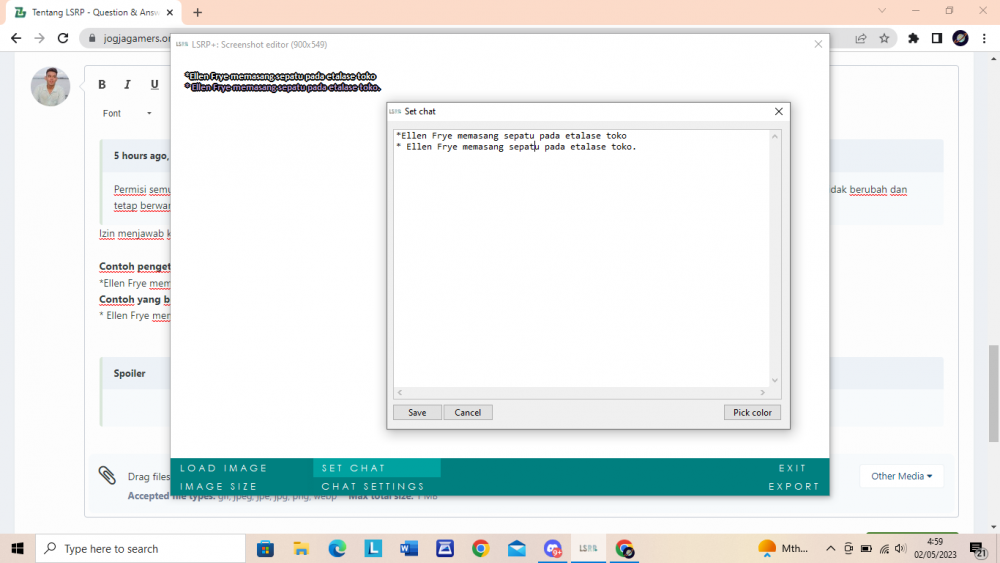Viewport: 1000px width, 563px height.
Task: Open the LSRP app in taskbar
Action: pos(588,548)
